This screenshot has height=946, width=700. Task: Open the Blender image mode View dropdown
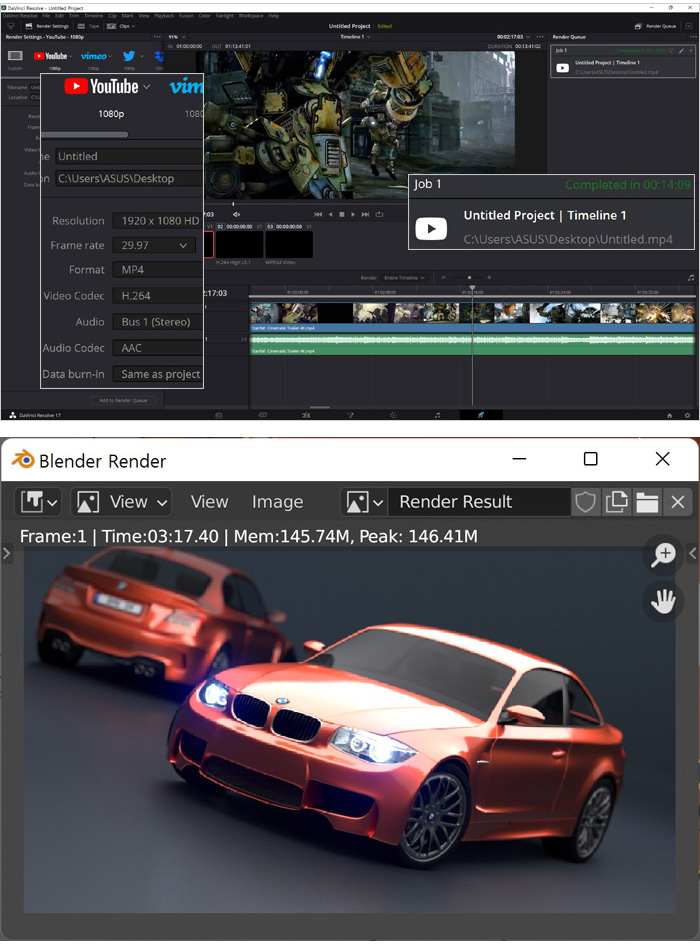pyautogui.click(x=121, y=502)
